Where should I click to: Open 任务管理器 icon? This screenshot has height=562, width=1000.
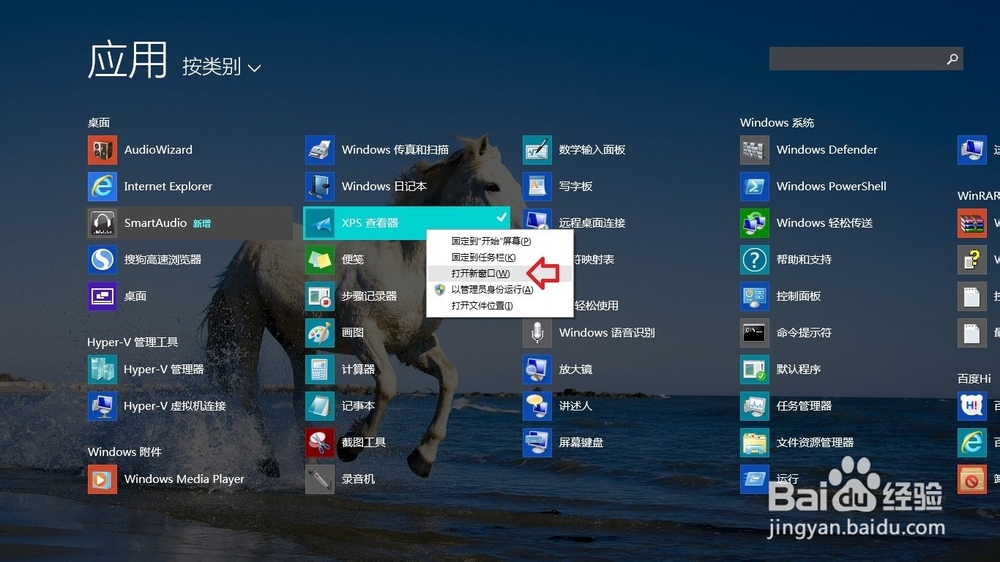754,406
